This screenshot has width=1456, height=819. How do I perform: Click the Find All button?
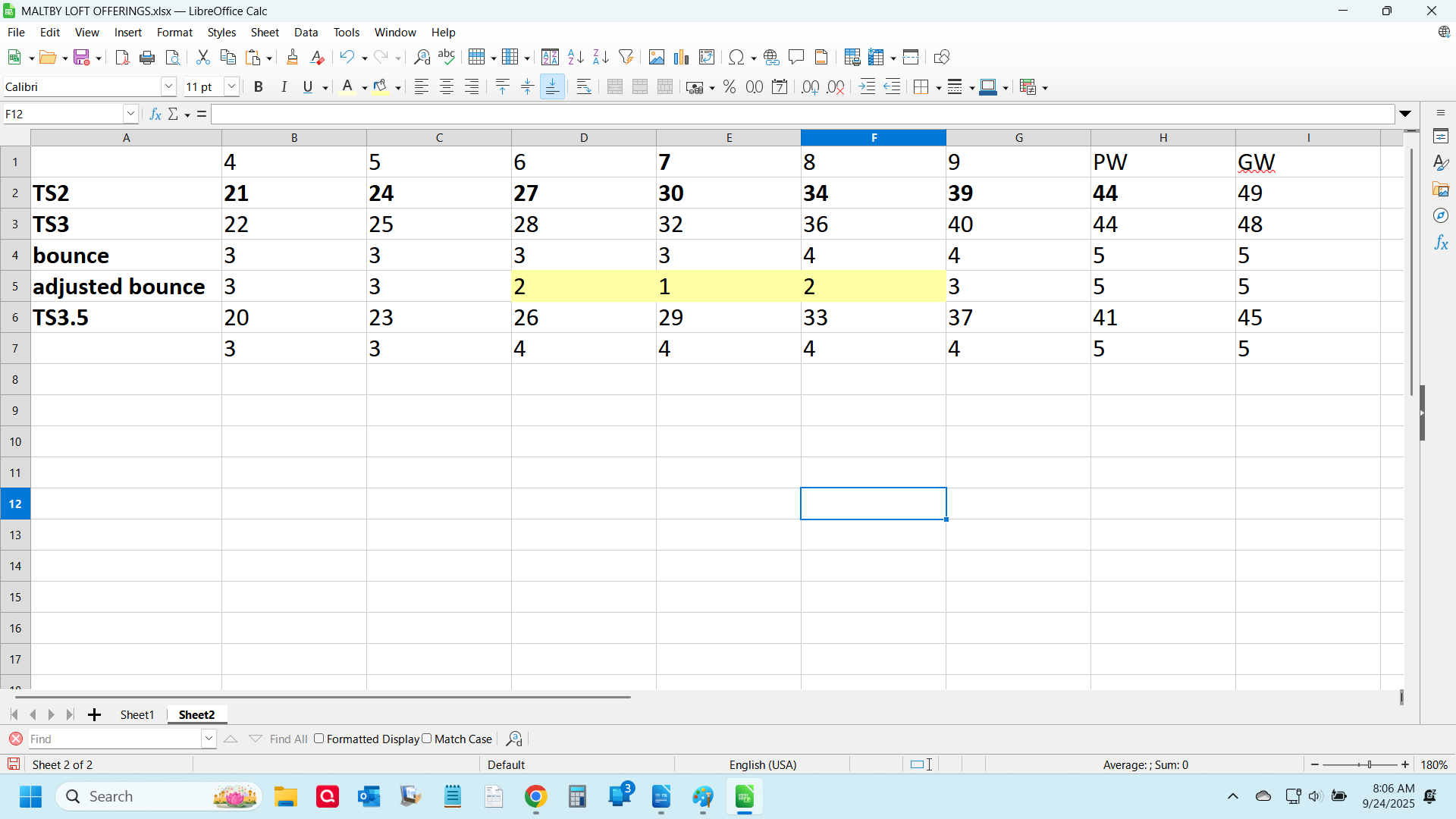(288, 739)
